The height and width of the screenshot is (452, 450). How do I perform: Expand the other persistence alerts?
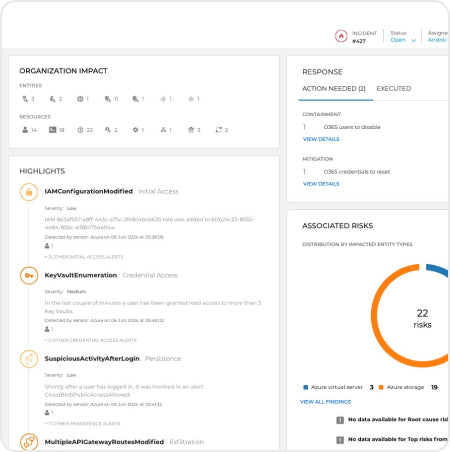click(x=82, y=424)
